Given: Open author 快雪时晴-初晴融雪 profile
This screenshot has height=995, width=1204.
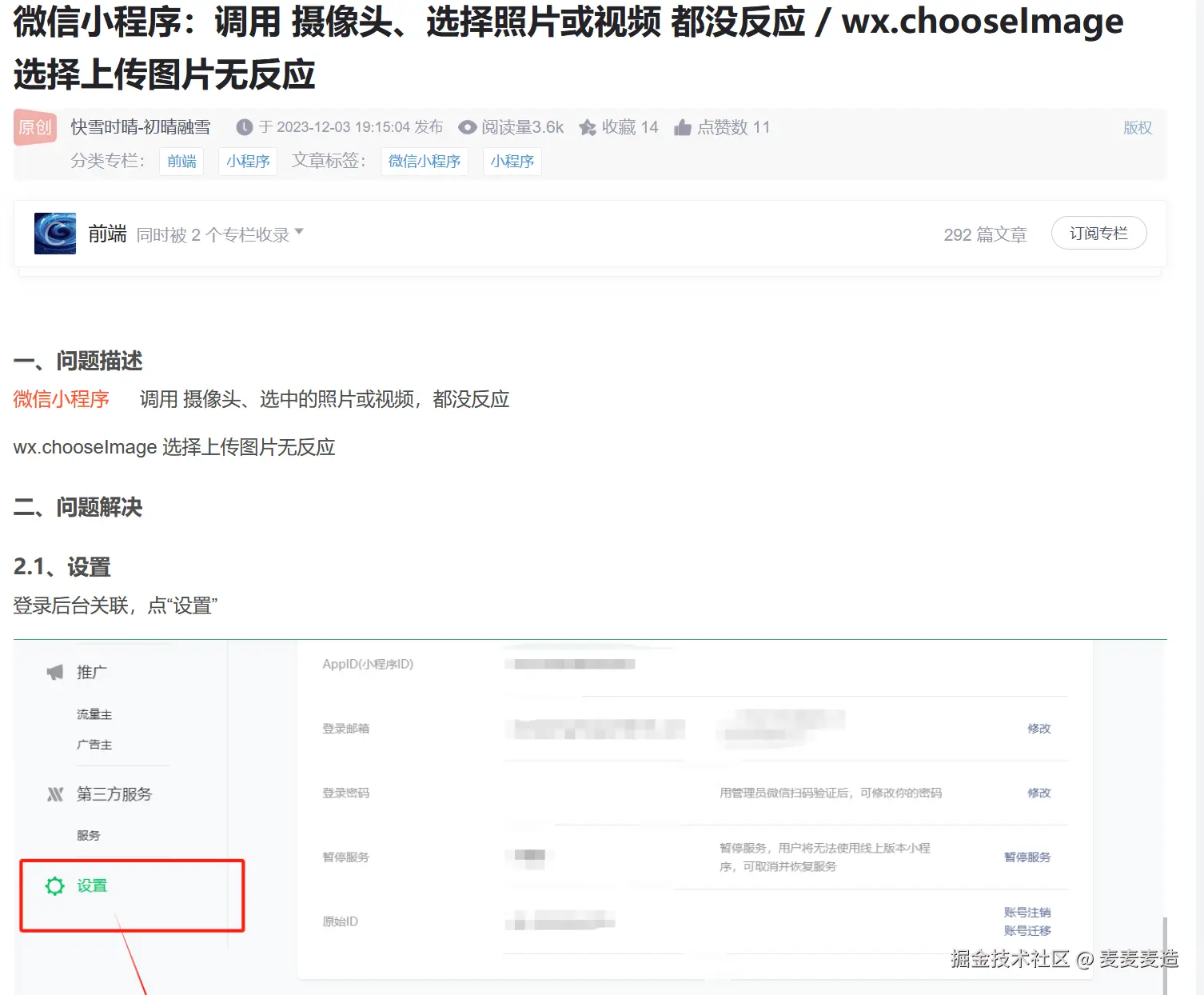Looking at the screenshot, I should [141, 127].
